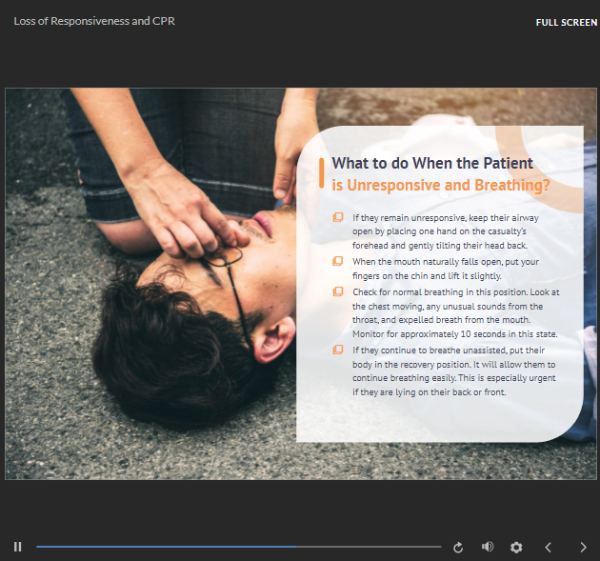Click the bullet icon beside 'If they continue to breathe'
This screenshot has height=561, width=600.
pyautogui.click(x=338, y=350)
